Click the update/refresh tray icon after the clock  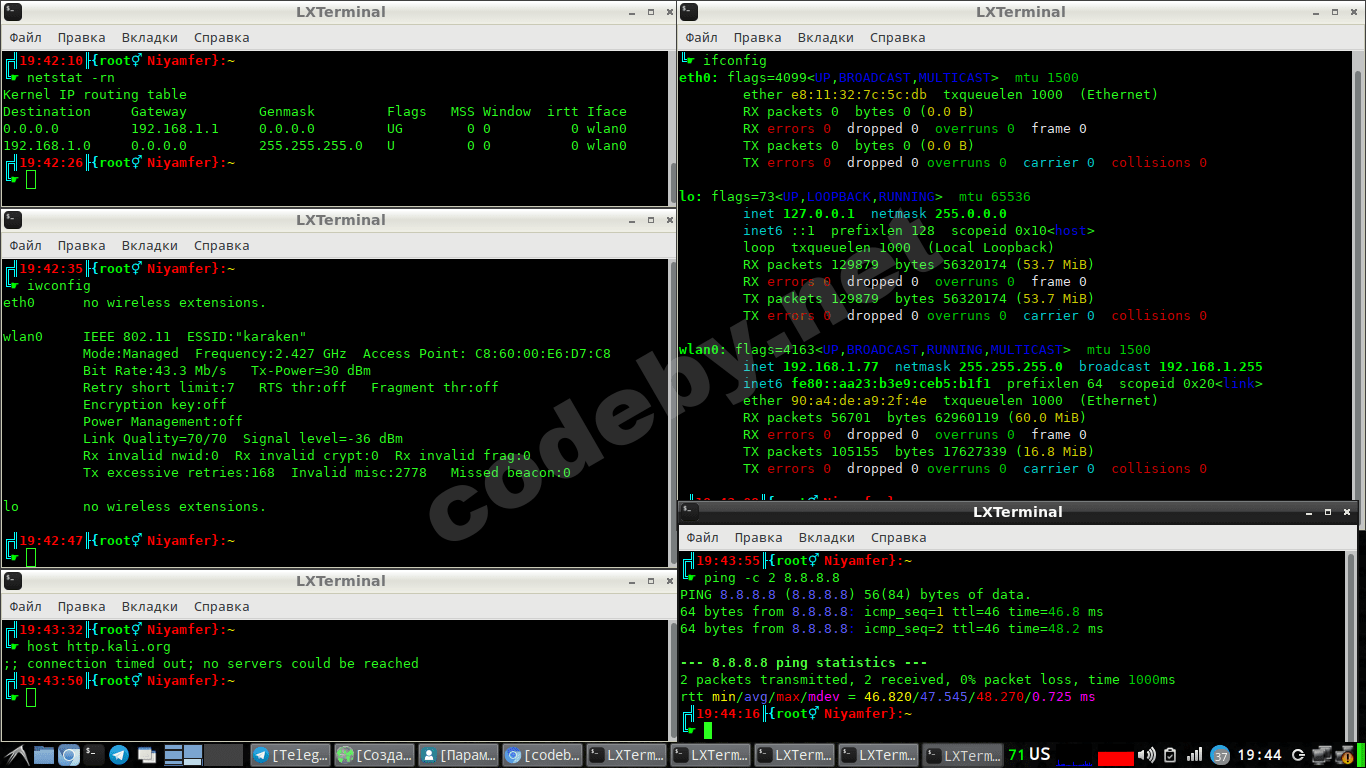click(x=1298, y=755)
